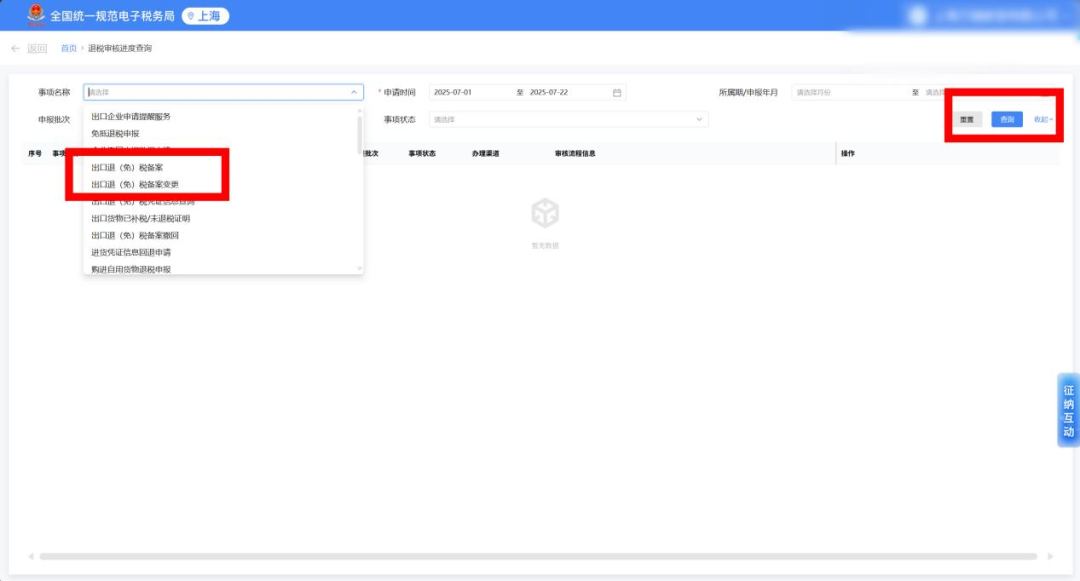Select 出口退（免）税备案变更 option
The width and height of the screenshot is (1080, 581).
[134, 184]
